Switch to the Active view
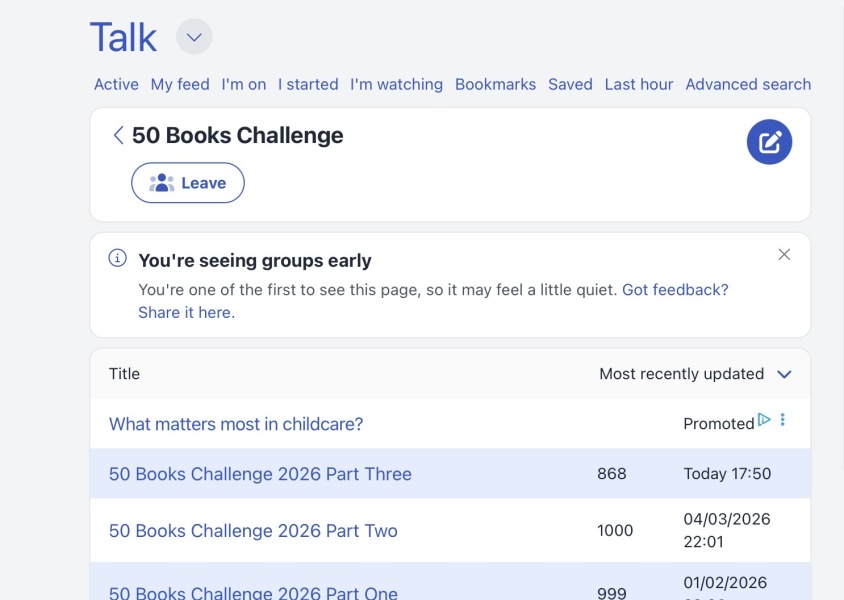 (x=116, y=84)
